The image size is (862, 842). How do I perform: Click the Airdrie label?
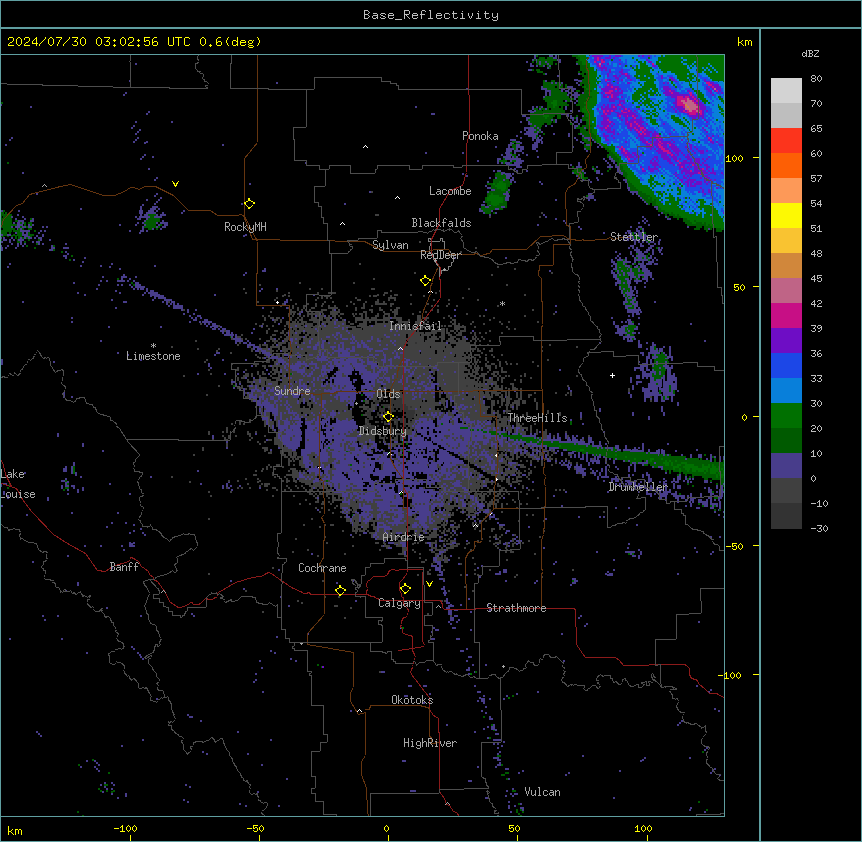point(404,537)
